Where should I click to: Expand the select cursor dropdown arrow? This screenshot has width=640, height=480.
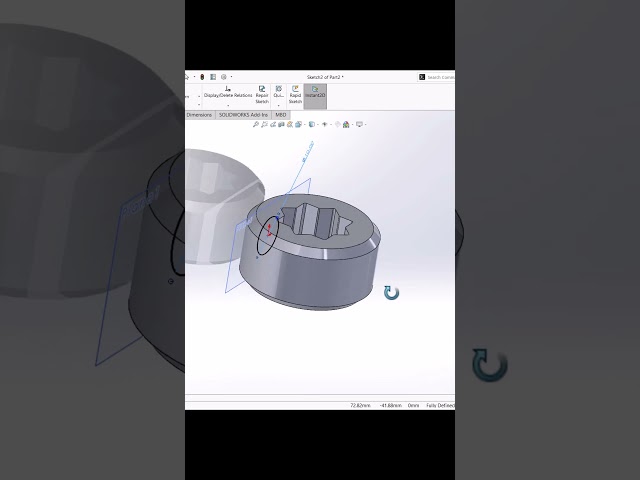pyautogui.click(x=194, y=77)
